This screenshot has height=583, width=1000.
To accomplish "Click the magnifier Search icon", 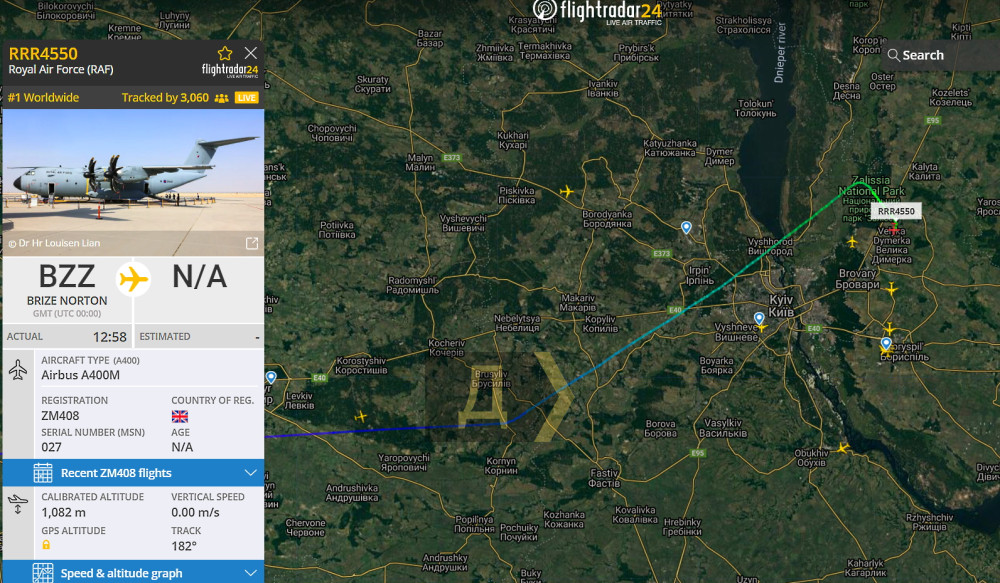I will click(x=893, y=55).
